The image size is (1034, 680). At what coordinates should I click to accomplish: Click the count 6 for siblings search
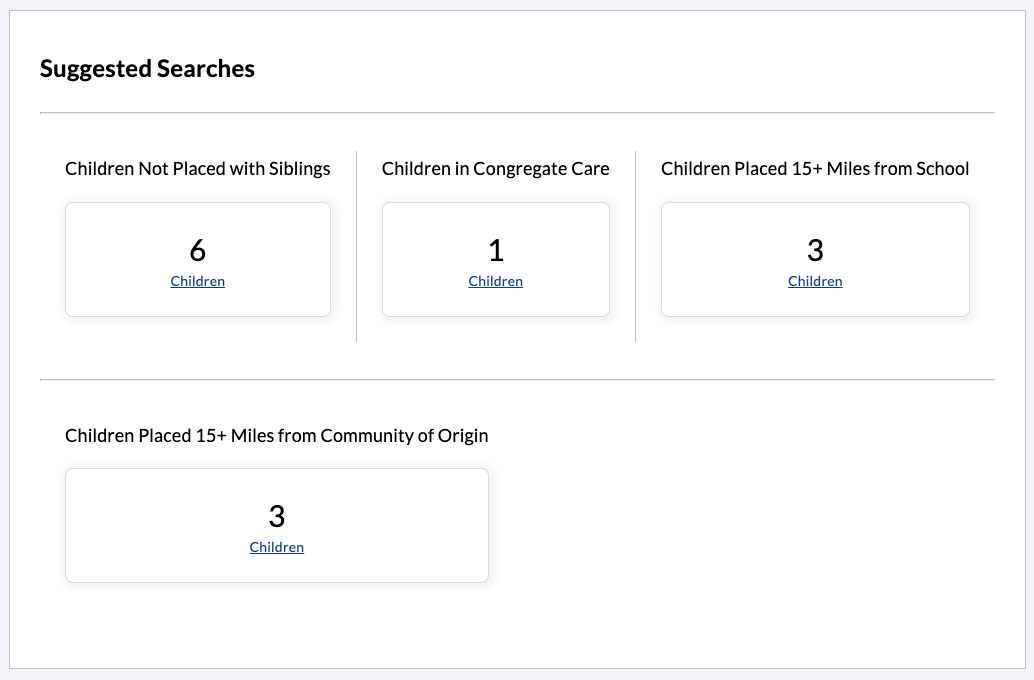tap(198, 250)
